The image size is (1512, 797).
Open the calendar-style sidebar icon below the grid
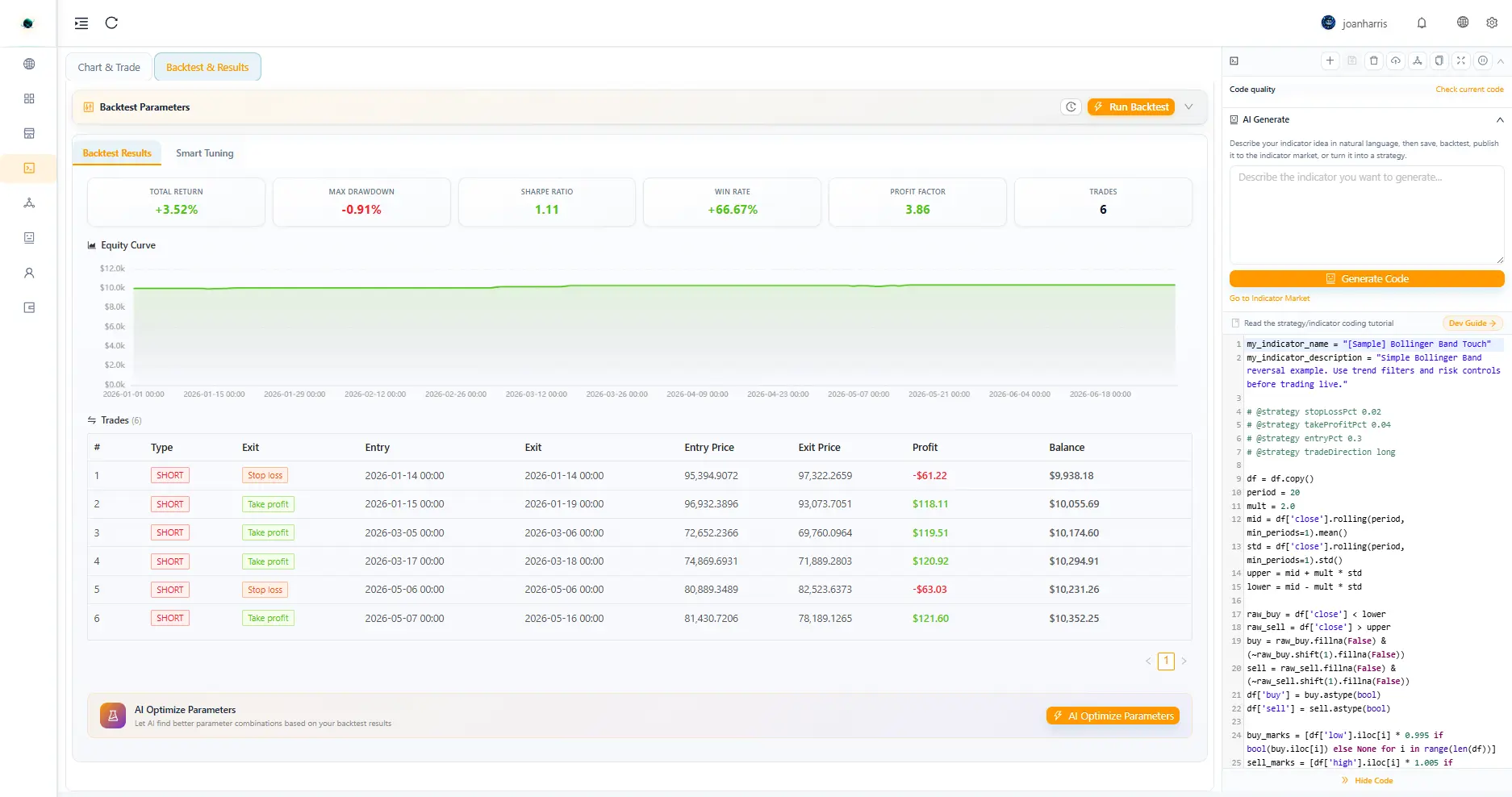(x=29, y=133)
